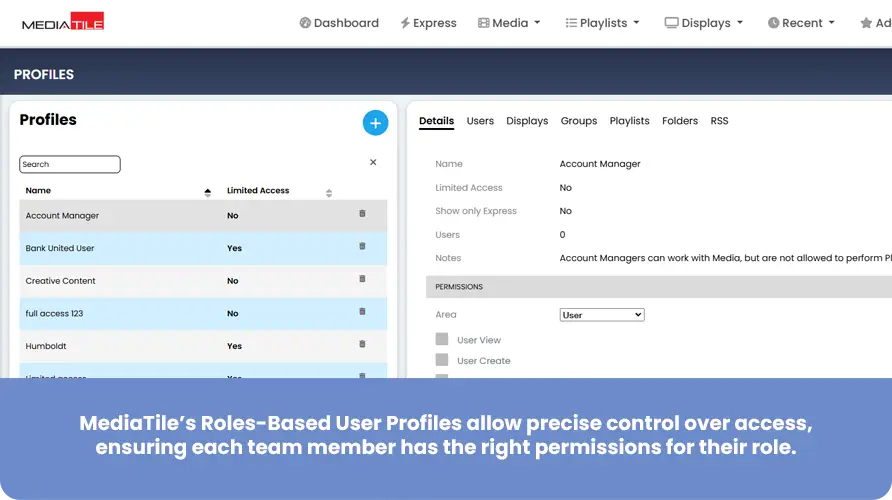Click the Yes value for Humboldt

pyautogui.click(x=234, y=346)
